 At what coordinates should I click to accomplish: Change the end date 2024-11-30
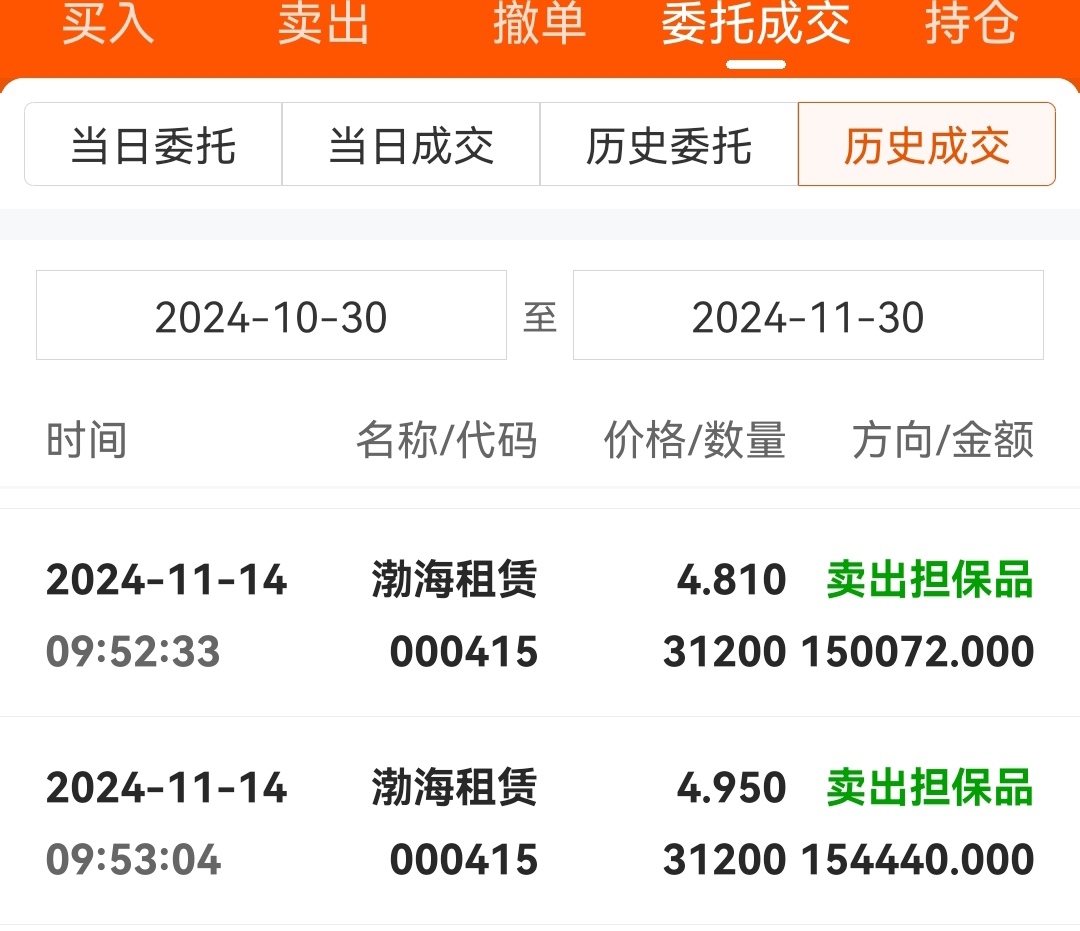click(x=808, y=315)
